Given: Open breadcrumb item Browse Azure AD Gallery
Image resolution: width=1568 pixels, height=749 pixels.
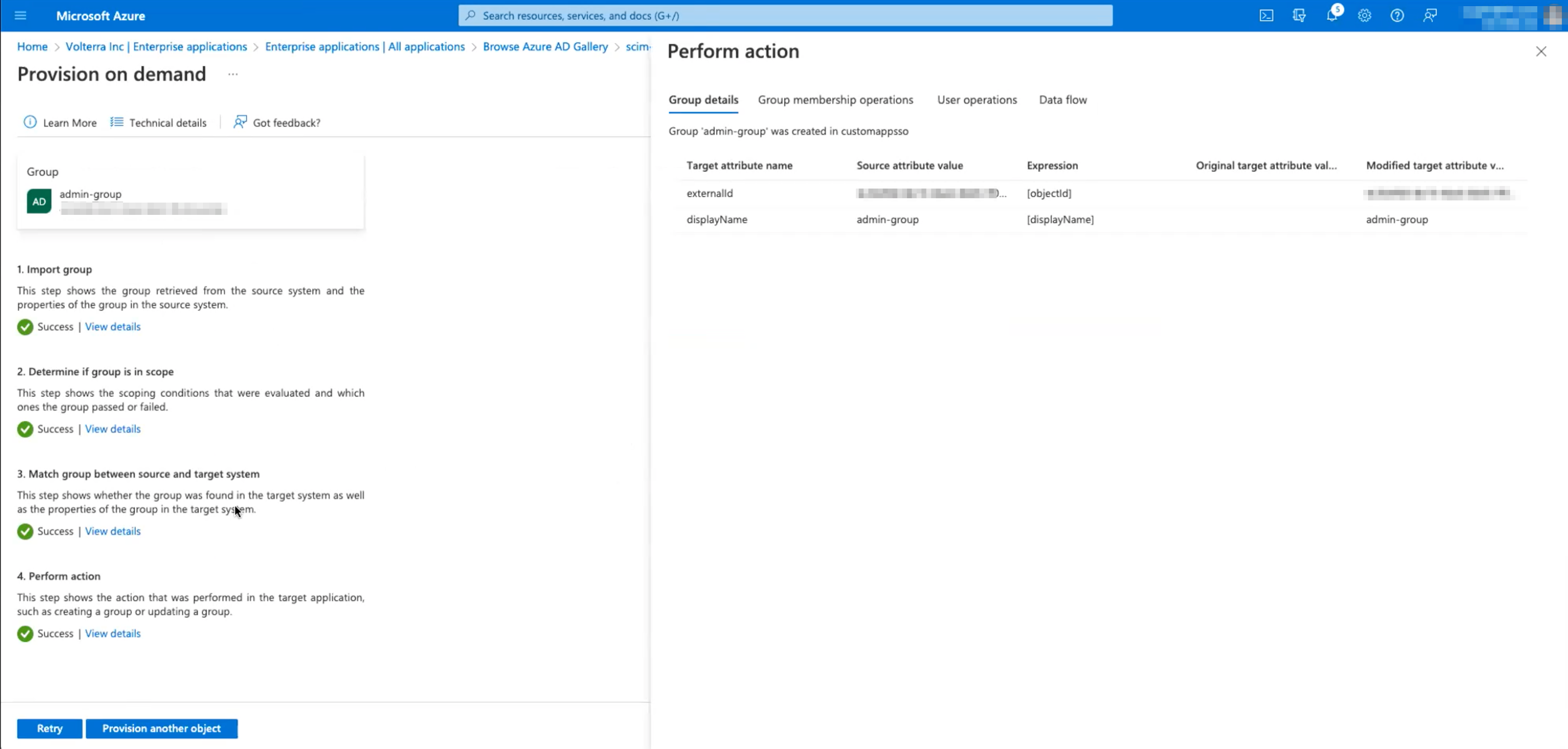Looking at the screenshot, I should pos(545,46).
